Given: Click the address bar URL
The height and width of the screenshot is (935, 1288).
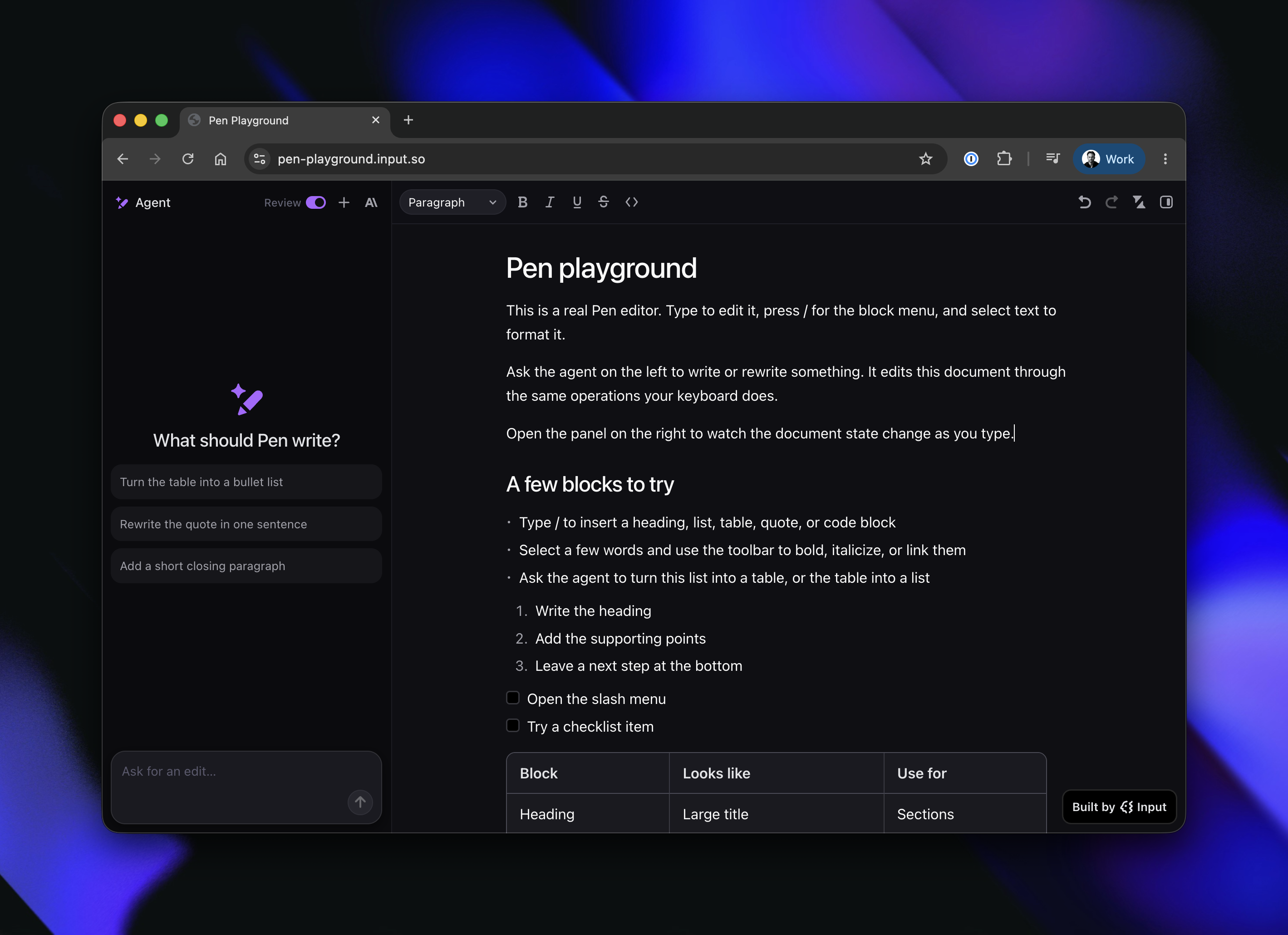Looking at the screenshot, I should coord(351,159).
